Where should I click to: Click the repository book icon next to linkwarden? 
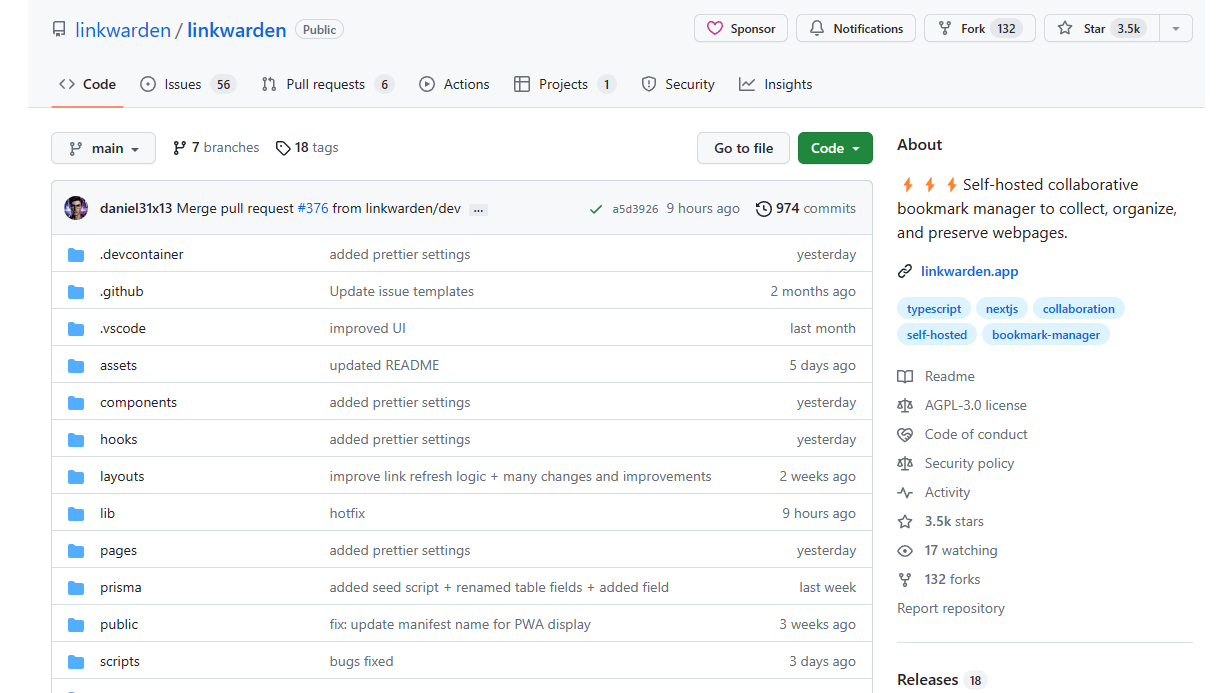coord(59,29)
